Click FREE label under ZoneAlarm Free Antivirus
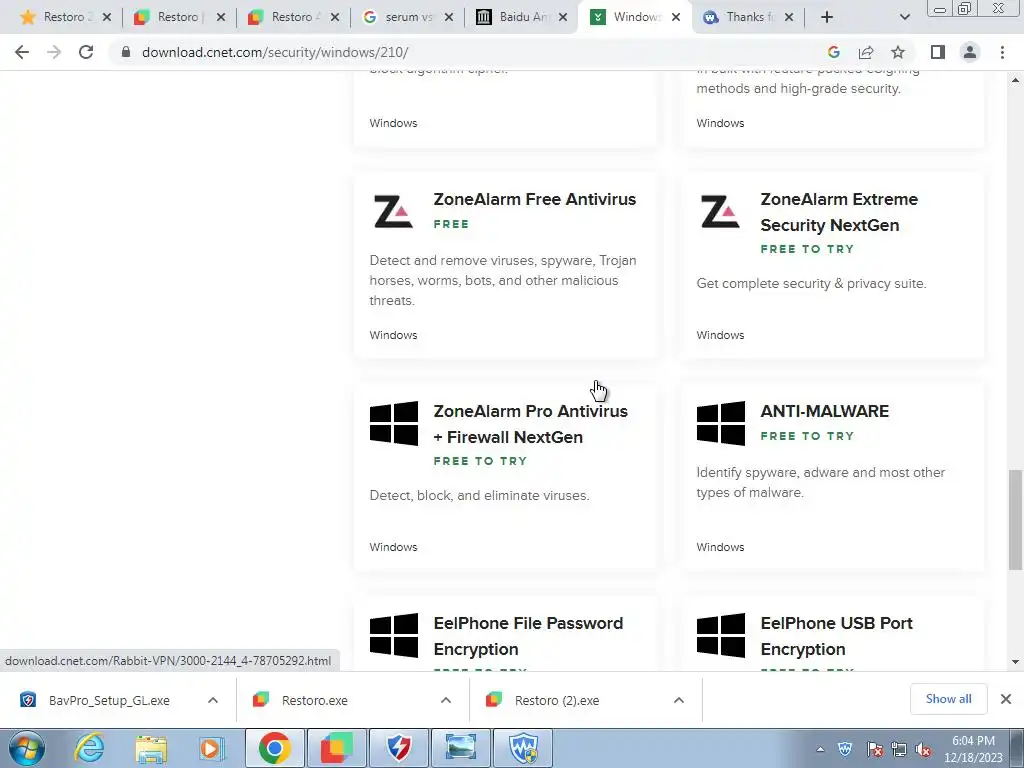The image size is (1024, 768). pos(451,224)
